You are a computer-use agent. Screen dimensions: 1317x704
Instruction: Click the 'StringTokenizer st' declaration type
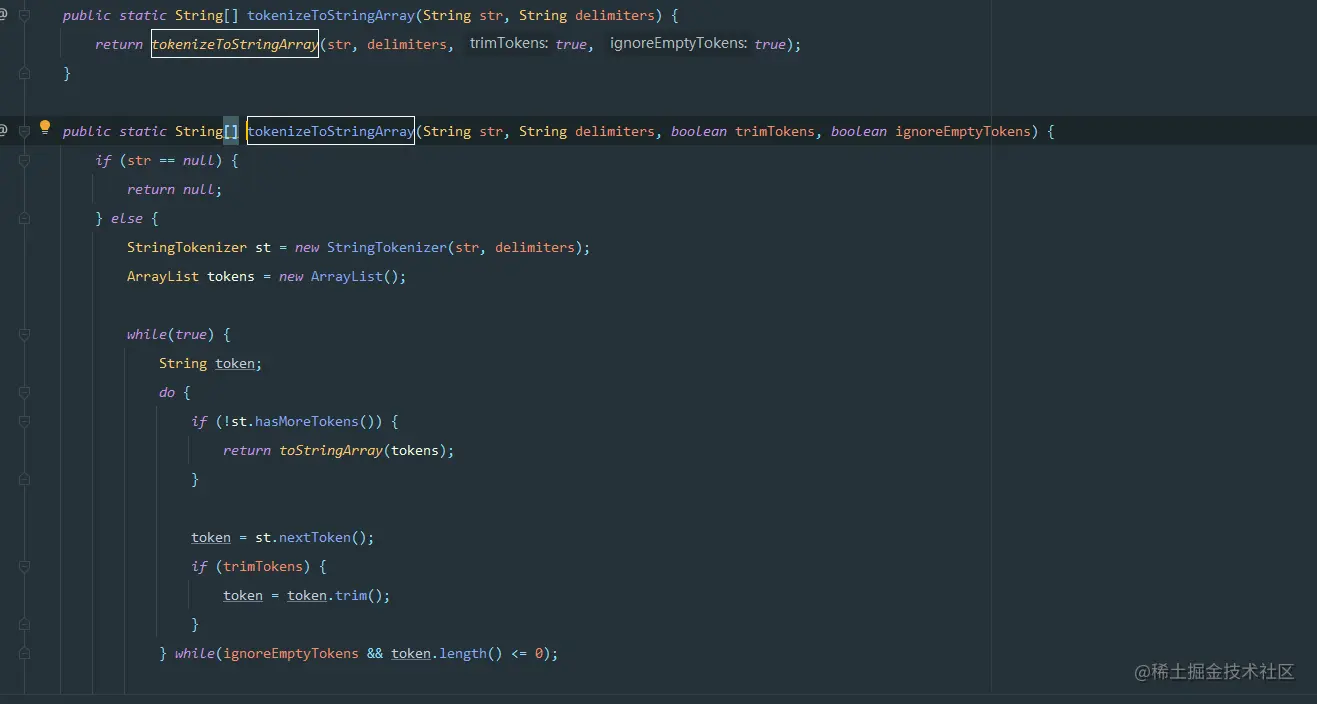pos(187,247)
